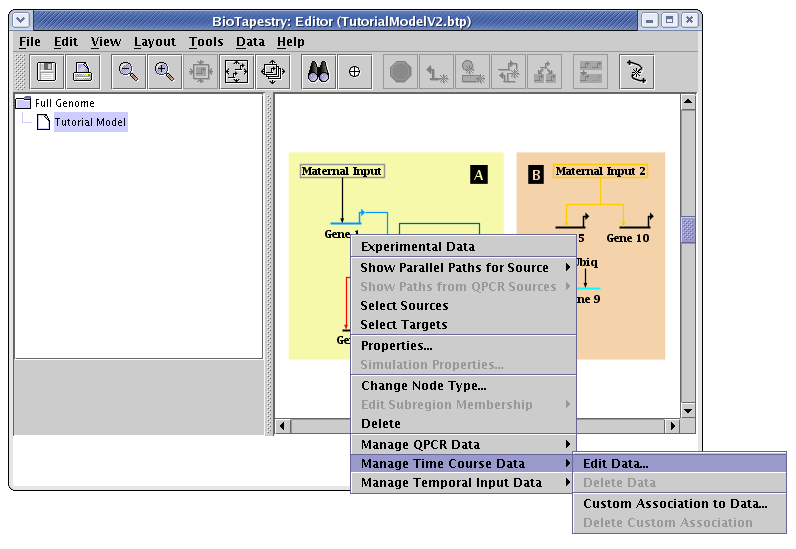Choose Properties... from the context menu
796x549 pixels.
click(x=396, y=346)
